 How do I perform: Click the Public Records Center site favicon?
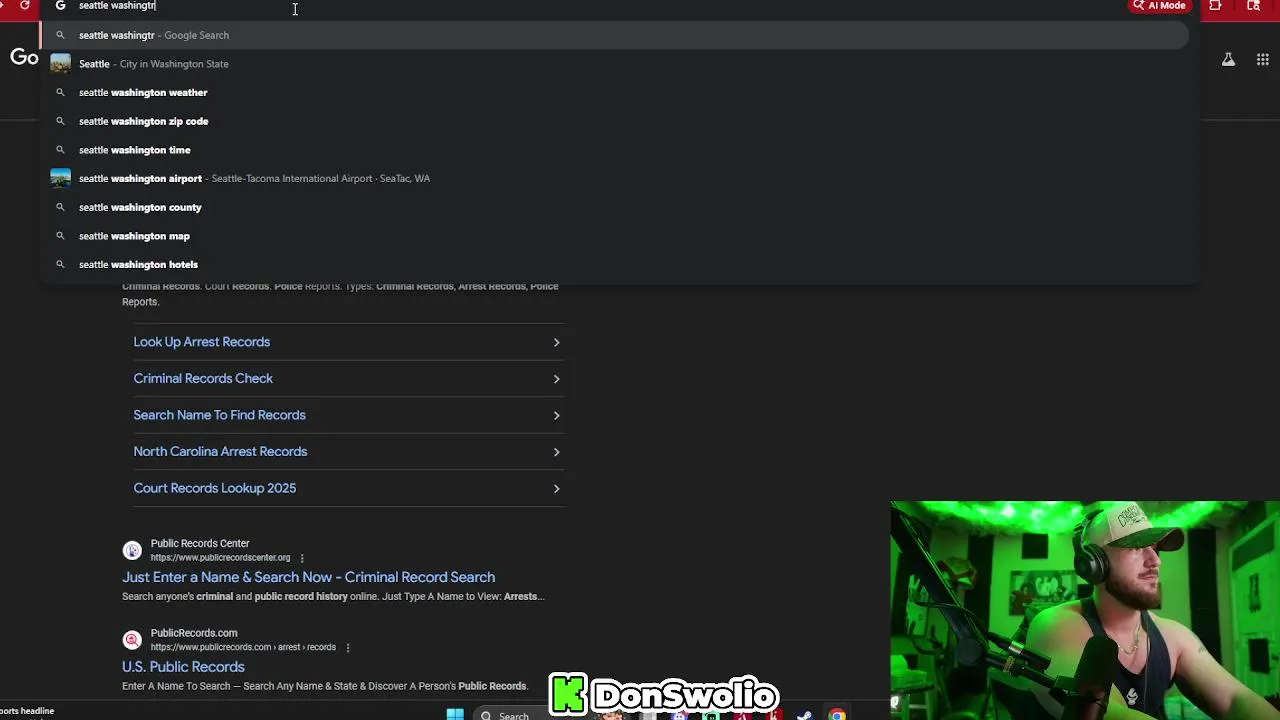pos(132,550)
